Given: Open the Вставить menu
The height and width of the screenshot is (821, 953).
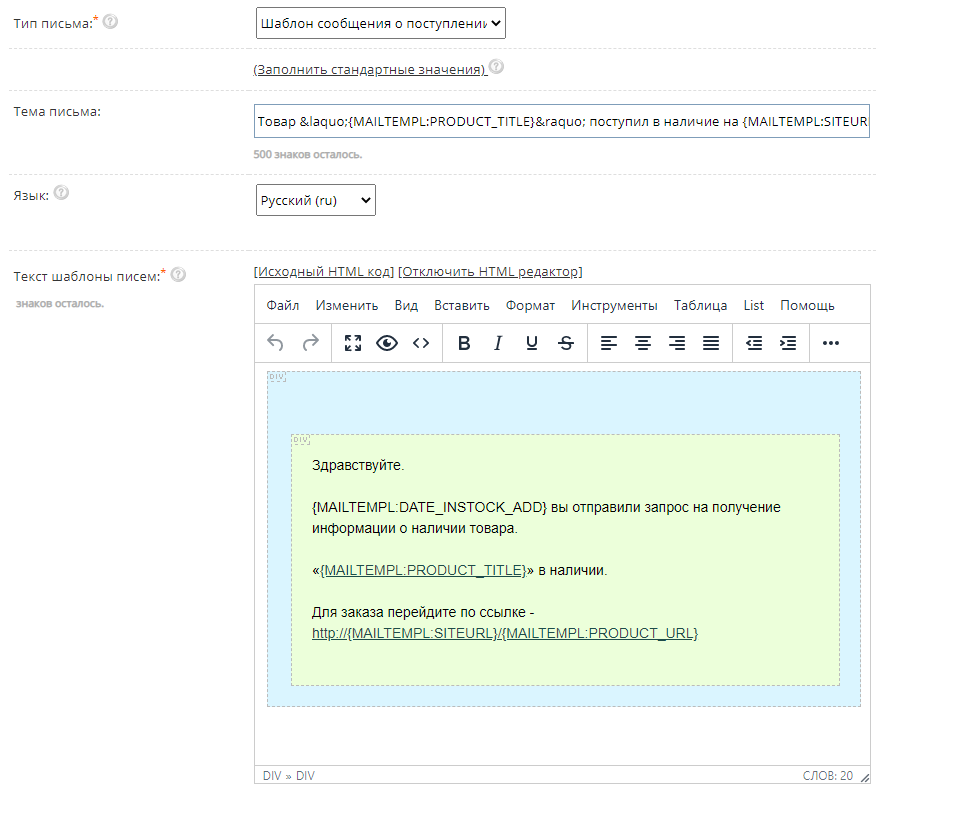Looking at the screenshot, I should [461, 305].
